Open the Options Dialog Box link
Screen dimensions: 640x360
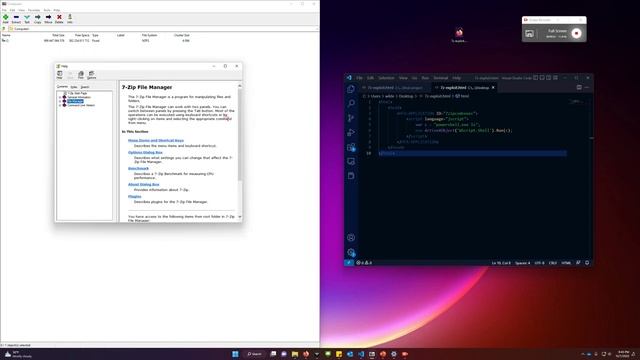click(145, 152)
